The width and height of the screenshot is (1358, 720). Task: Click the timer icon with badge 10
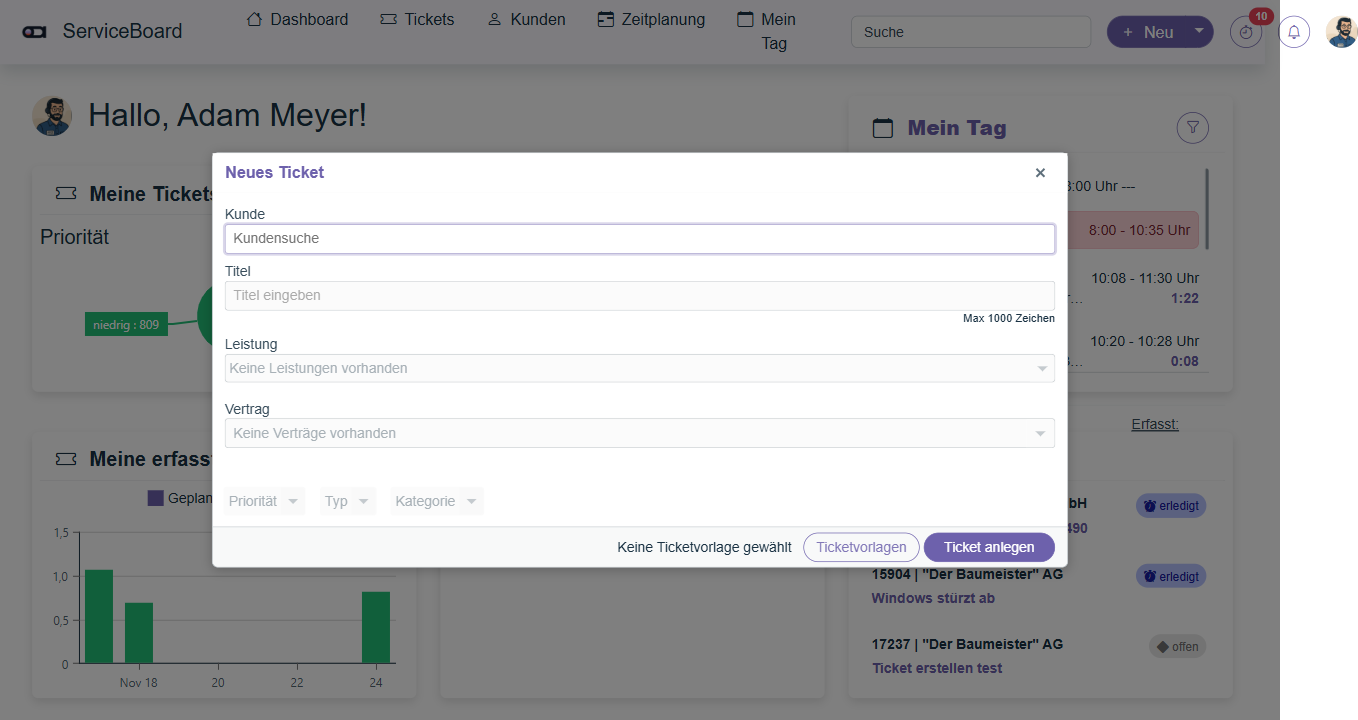1245,32
